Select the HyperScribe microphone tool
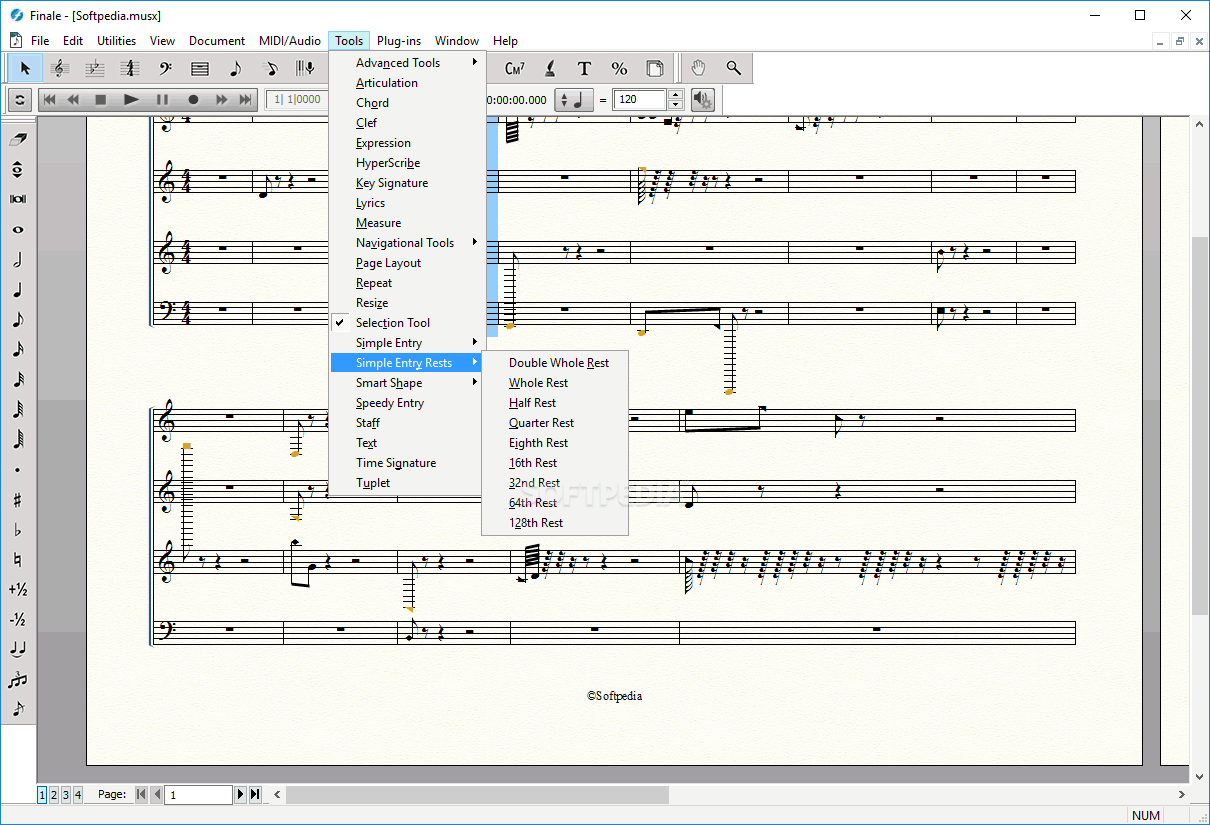 click(305, 68)
